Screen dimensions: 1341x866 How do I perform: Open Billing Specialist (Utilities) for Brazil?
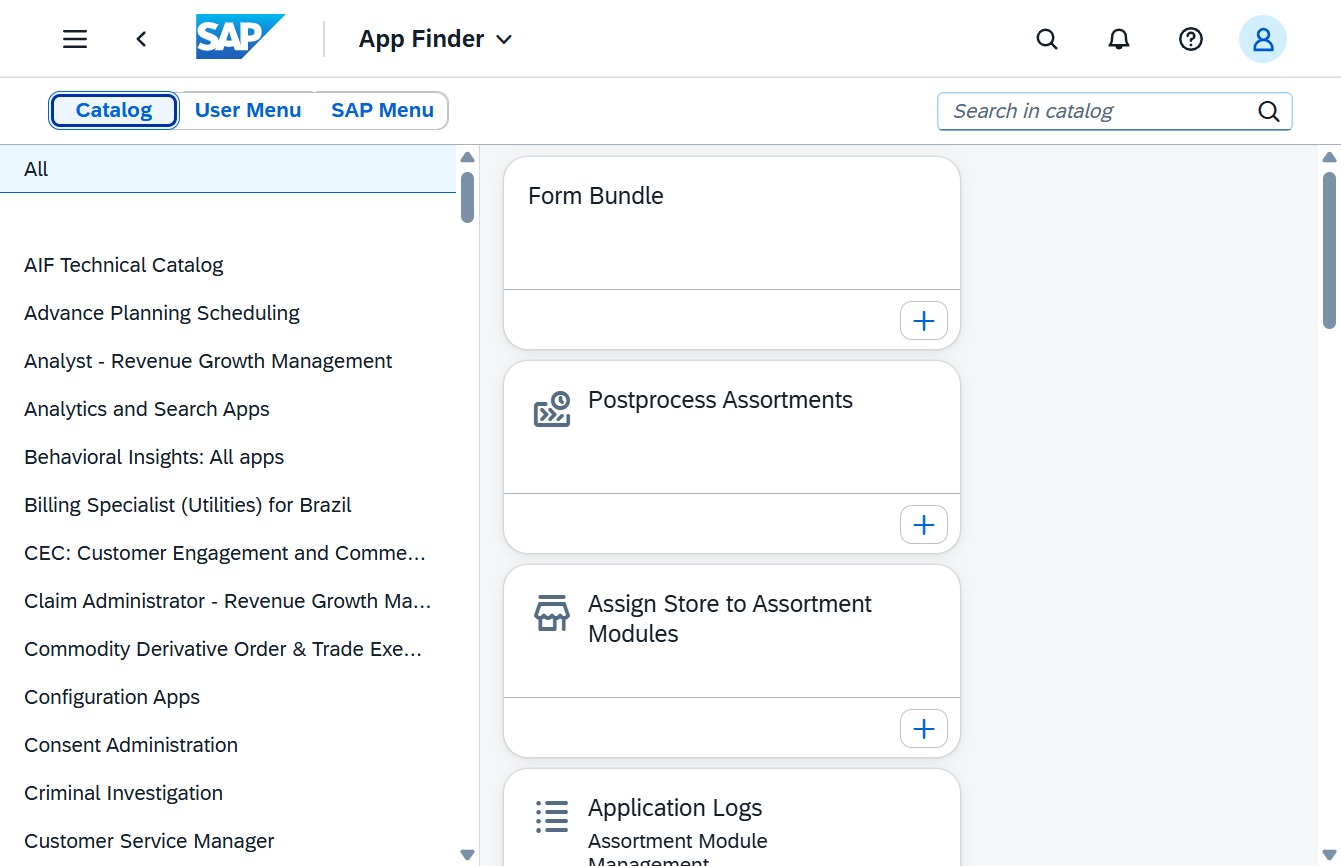228,505
